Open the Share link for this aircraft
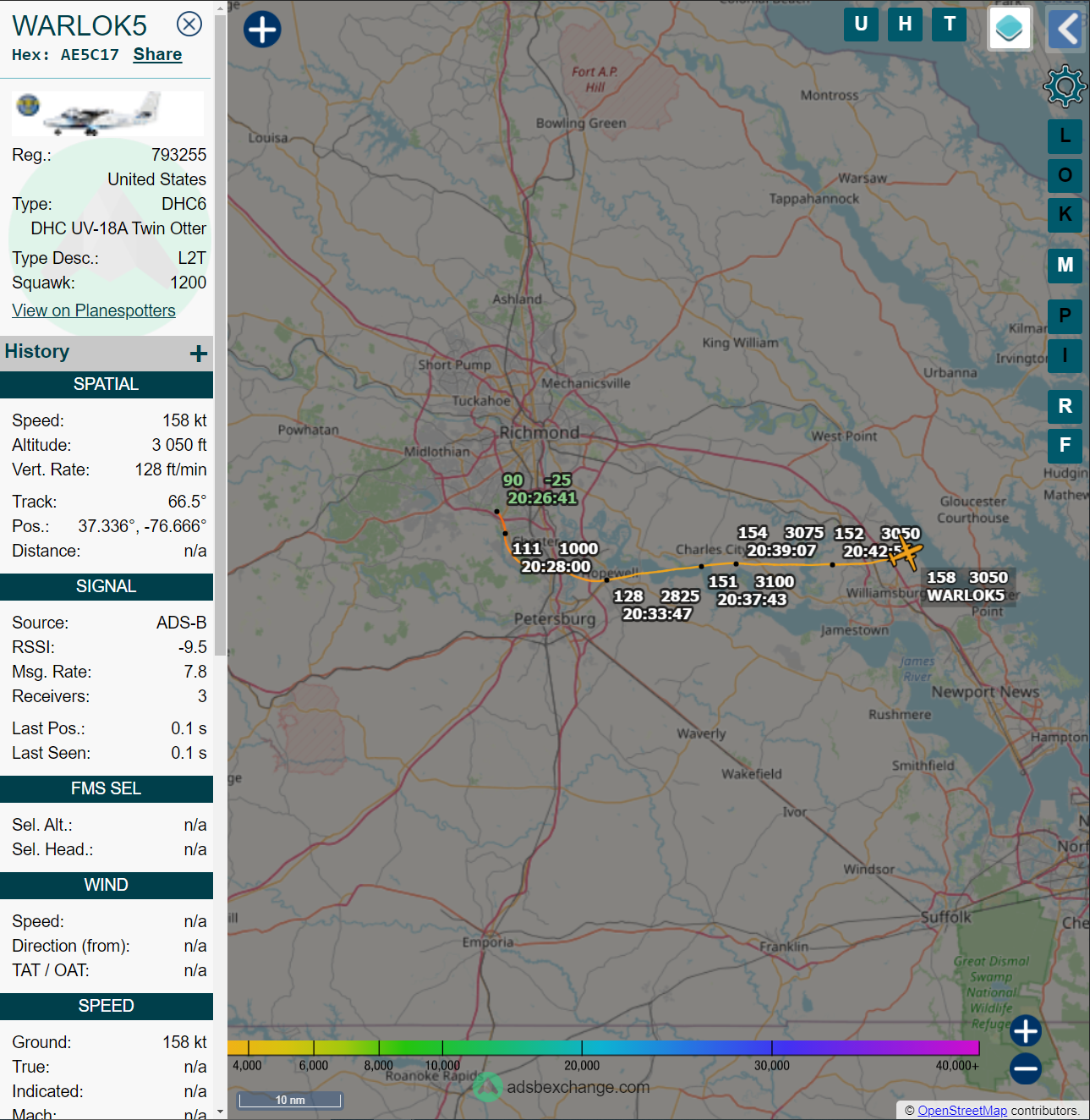1090x1120 pixels. click(x=157, y=54)
